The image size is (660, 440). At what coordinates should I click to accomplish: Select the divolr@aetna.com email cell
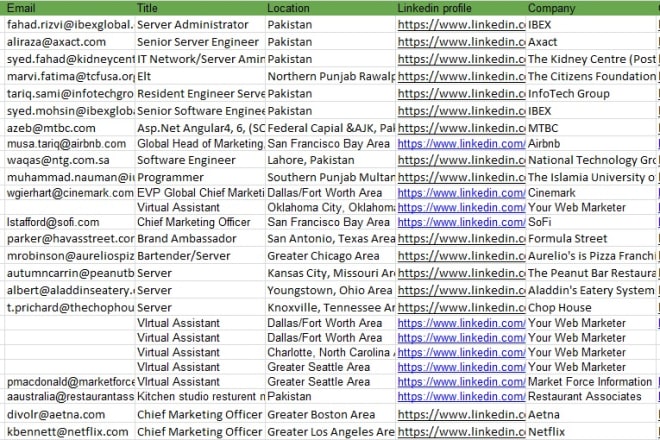[69, 414]
